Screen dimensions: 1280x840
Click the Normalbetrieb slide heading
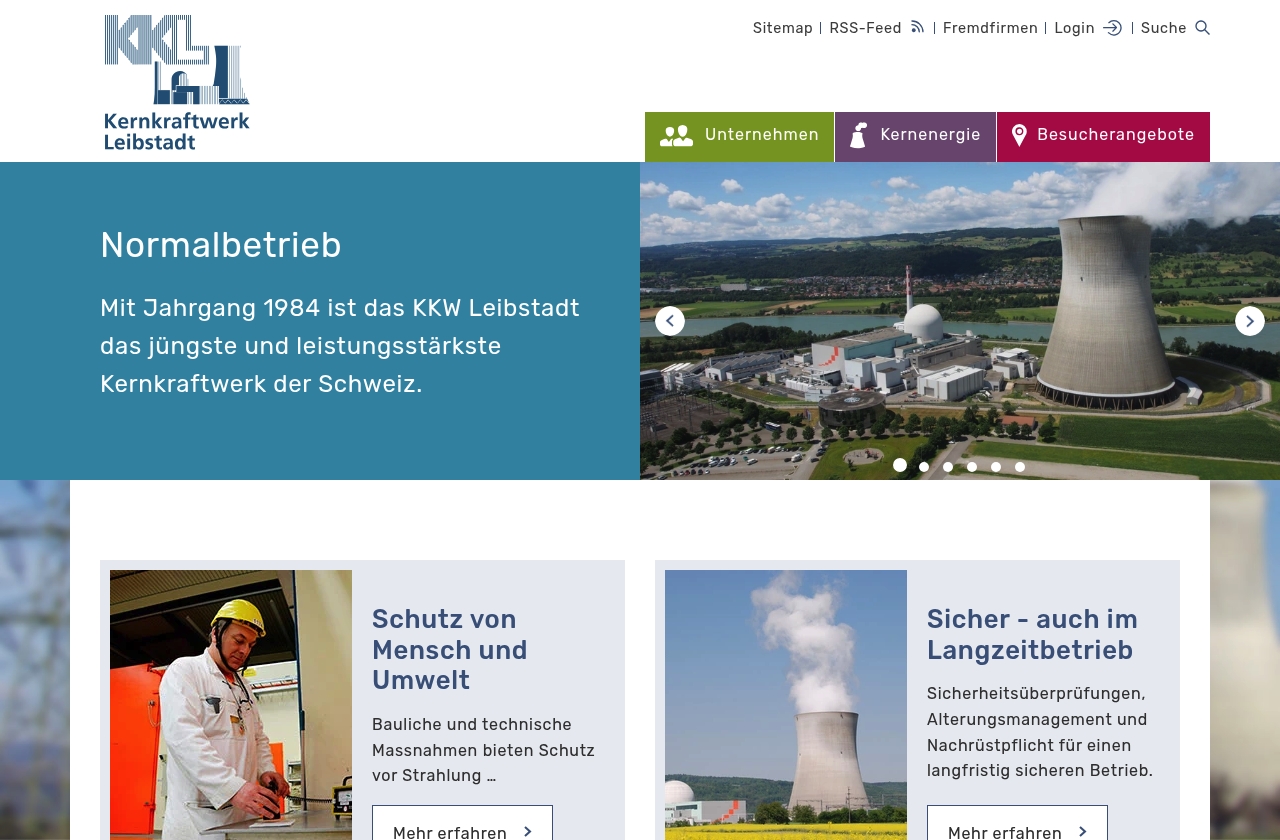[x=221, y=245]
